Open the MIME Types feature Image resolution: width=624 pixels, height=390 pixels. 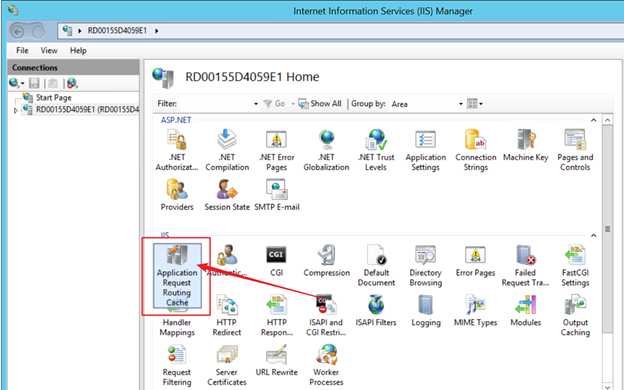pyautogui.click(x=476, y=311)
